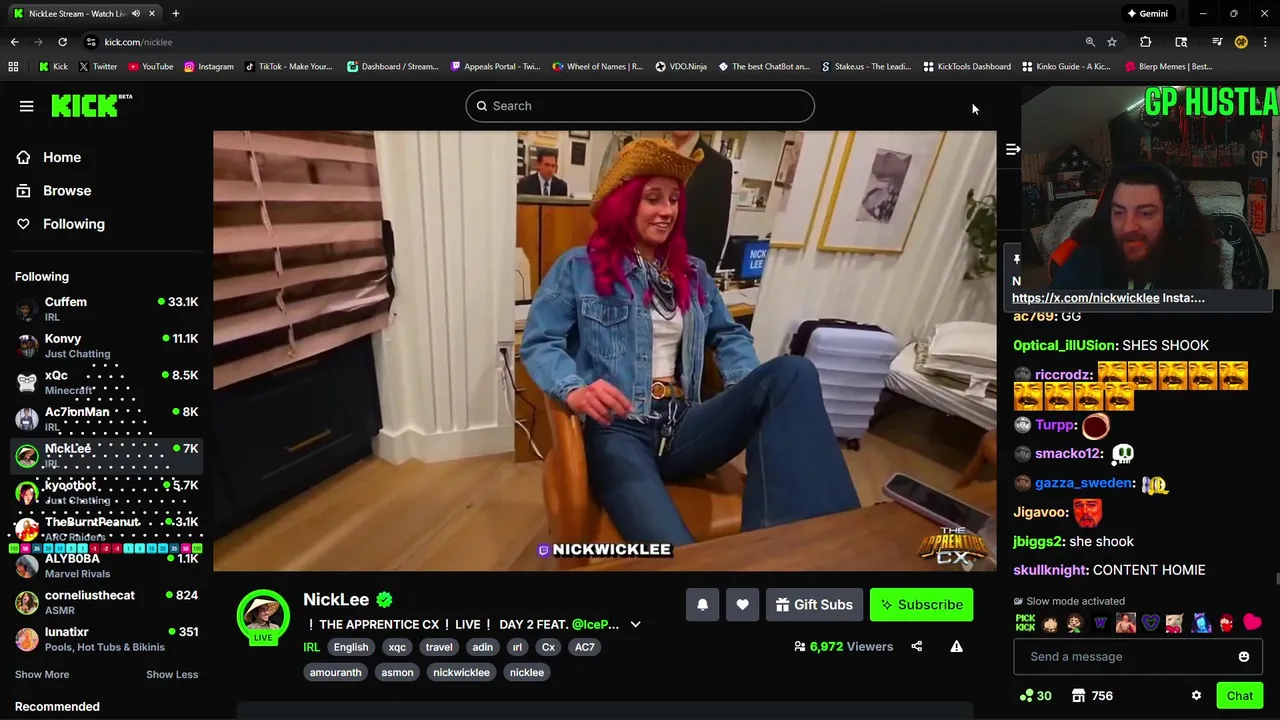Open xQc's channel in Following list
1280x720 pixels.
click(x=106, y=382)
